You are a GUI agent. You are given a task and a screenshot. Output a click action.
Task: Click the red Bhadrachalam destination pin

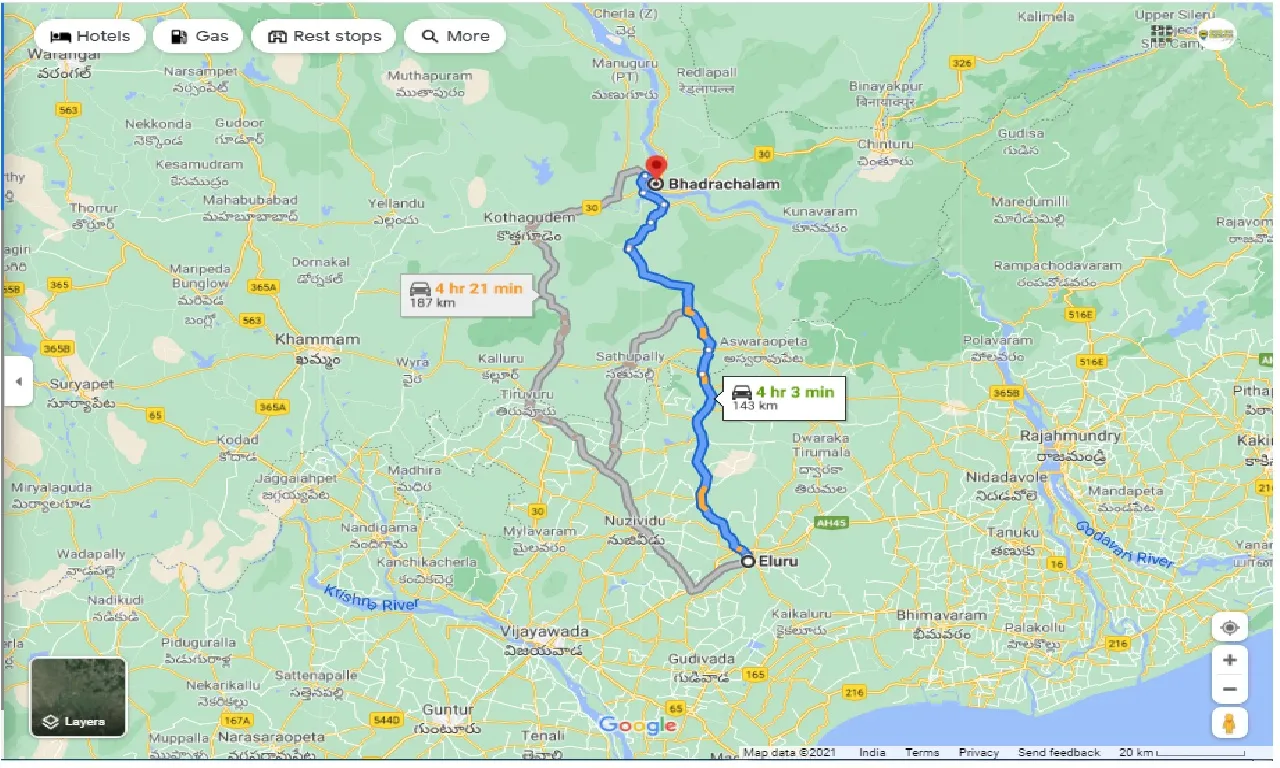tap(655, 168)
